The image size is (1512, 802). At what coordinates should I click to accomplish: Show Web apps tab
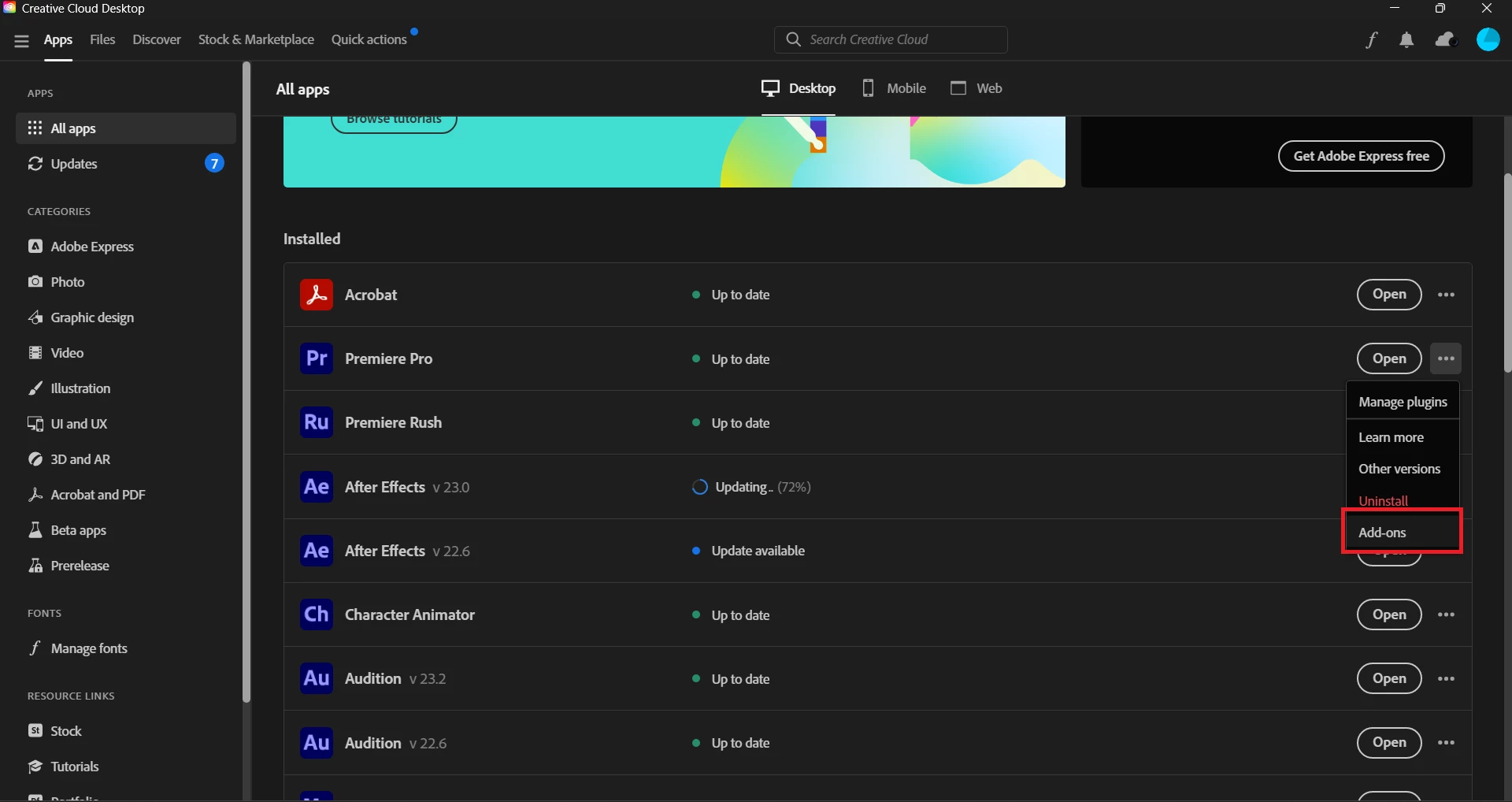[x=976, y=88]
